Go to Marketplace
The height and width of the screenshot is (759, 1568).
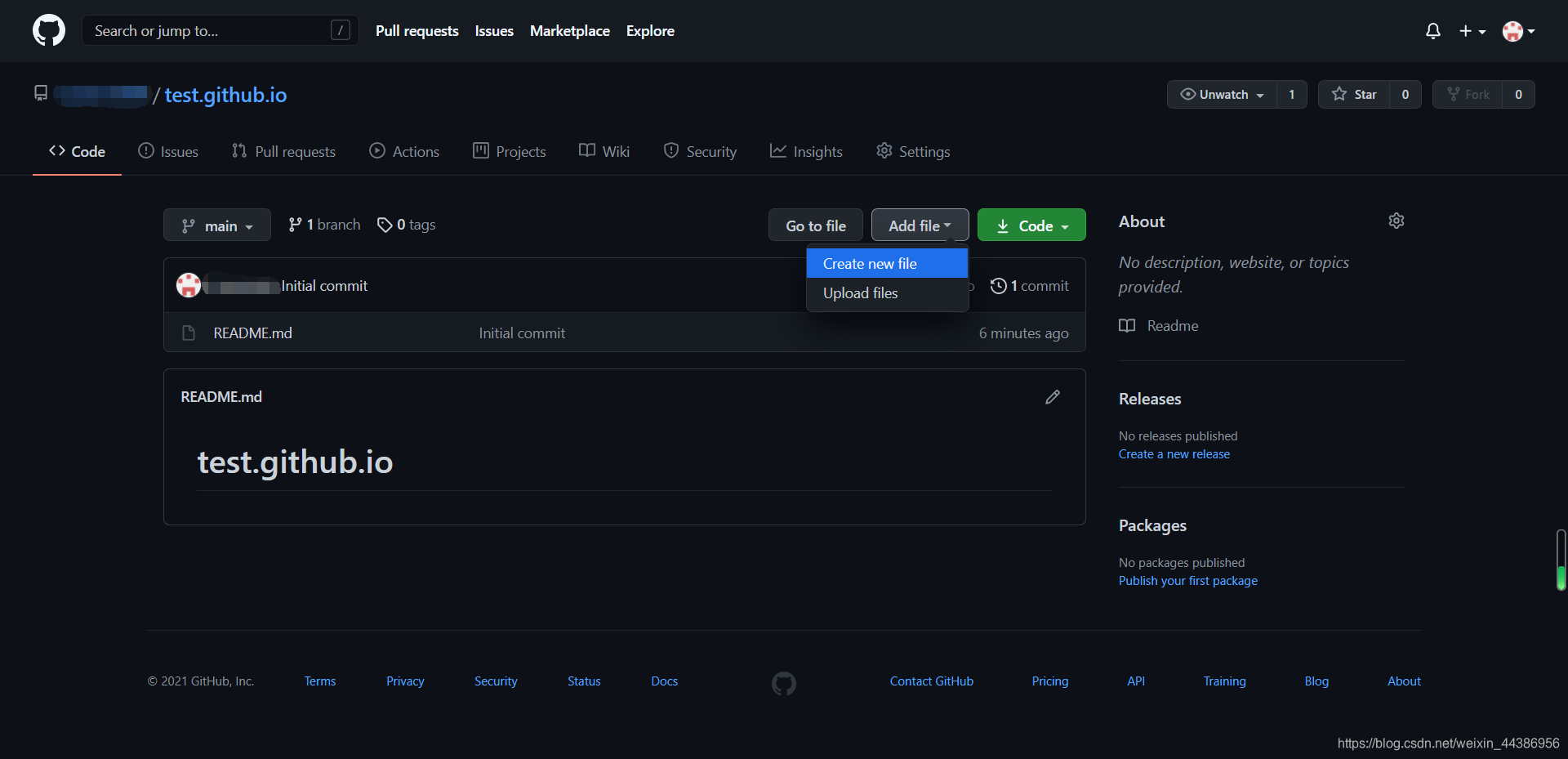click(x=570, y=31)
